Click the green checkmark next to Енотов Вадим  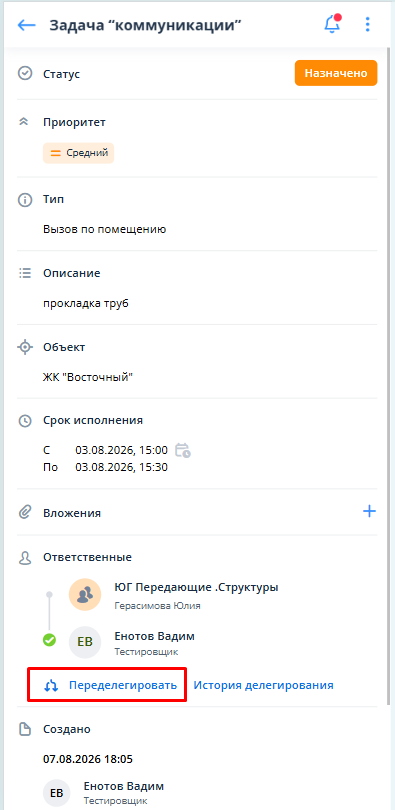pyautogui.click(x=50, y=640)
